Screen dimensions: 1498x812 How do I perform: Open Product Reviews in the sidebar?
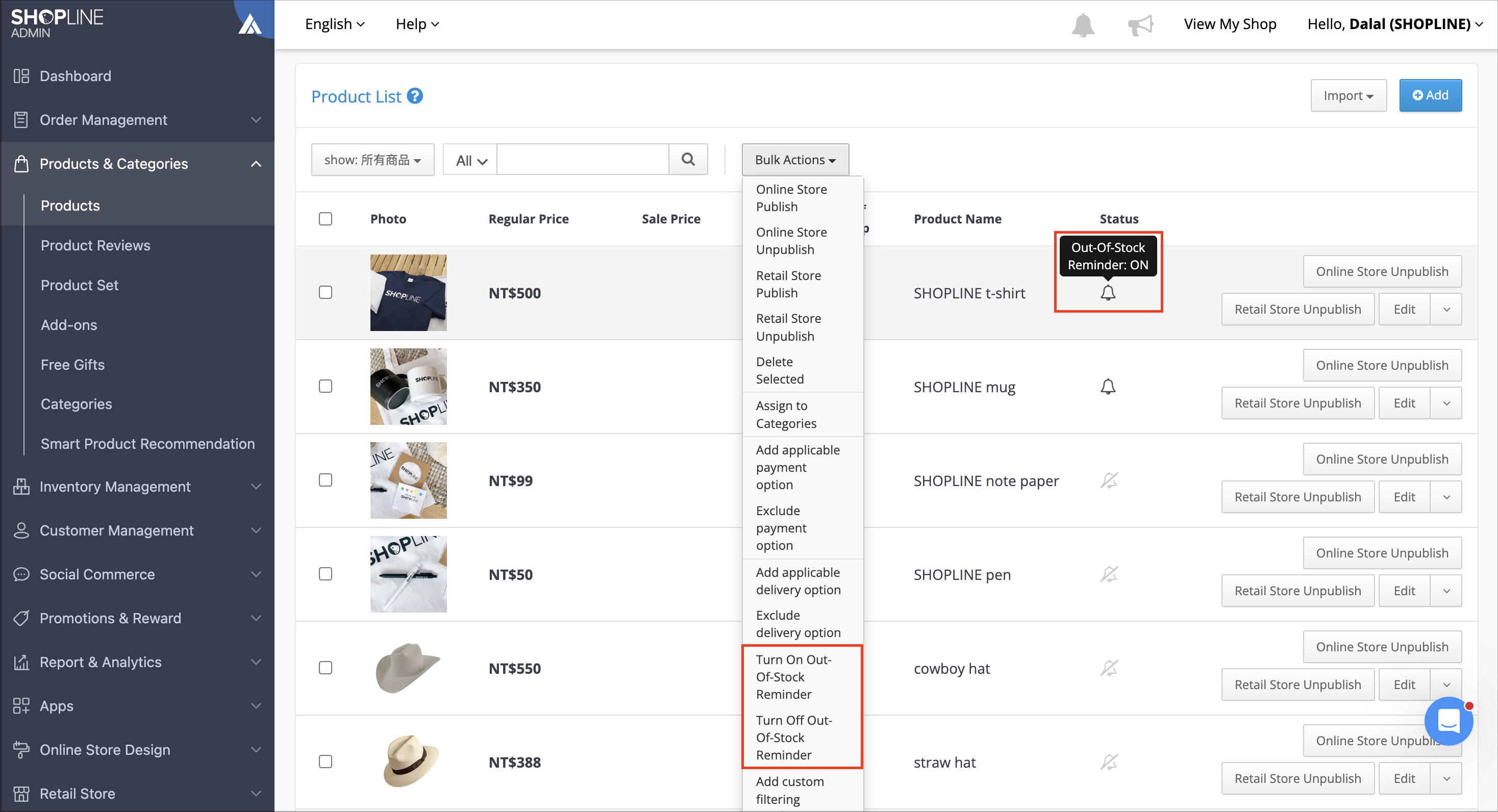[x=95, y=245]
